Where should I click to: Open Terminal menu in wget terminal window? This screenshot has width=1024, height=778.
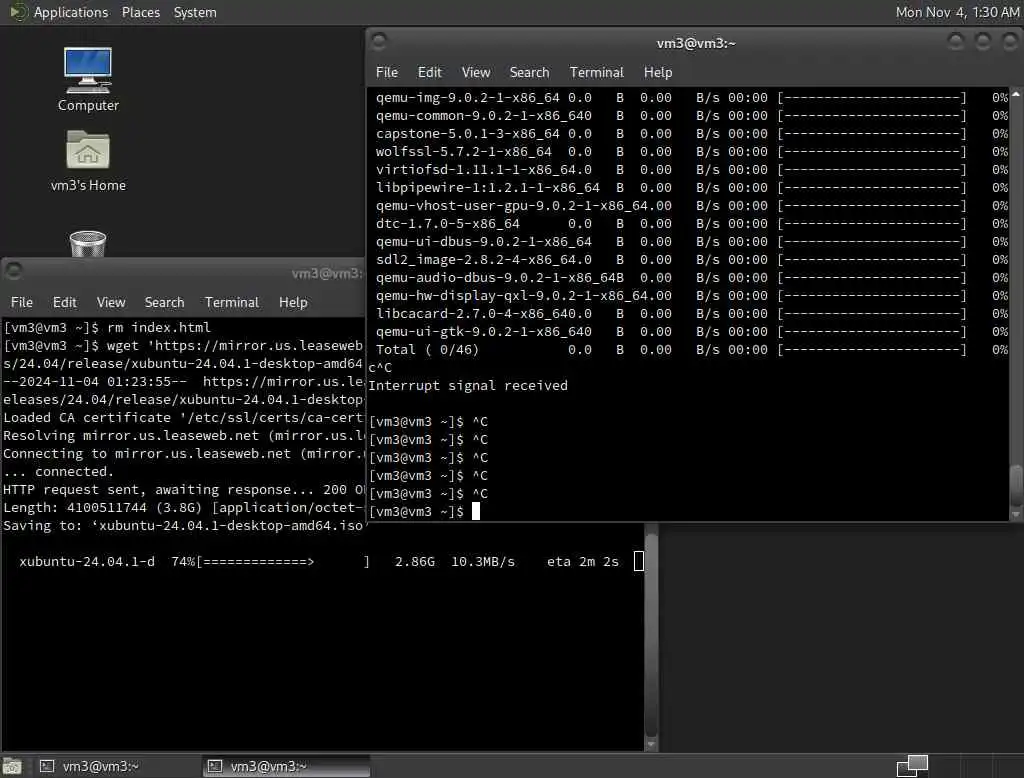tap(231, 302)
